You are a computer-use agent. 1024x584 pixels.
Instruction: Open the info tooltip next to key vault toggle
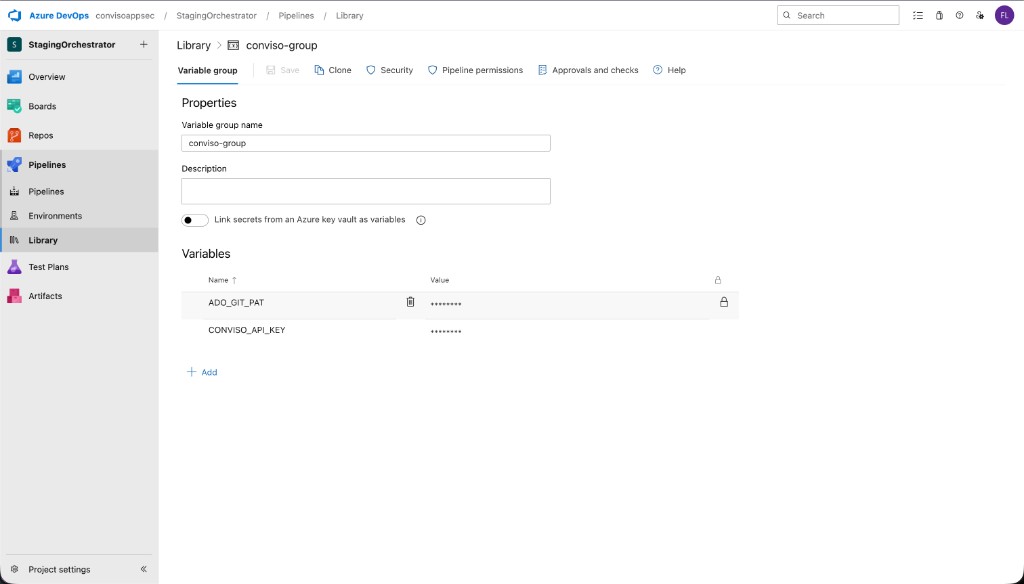coord(420,219)
